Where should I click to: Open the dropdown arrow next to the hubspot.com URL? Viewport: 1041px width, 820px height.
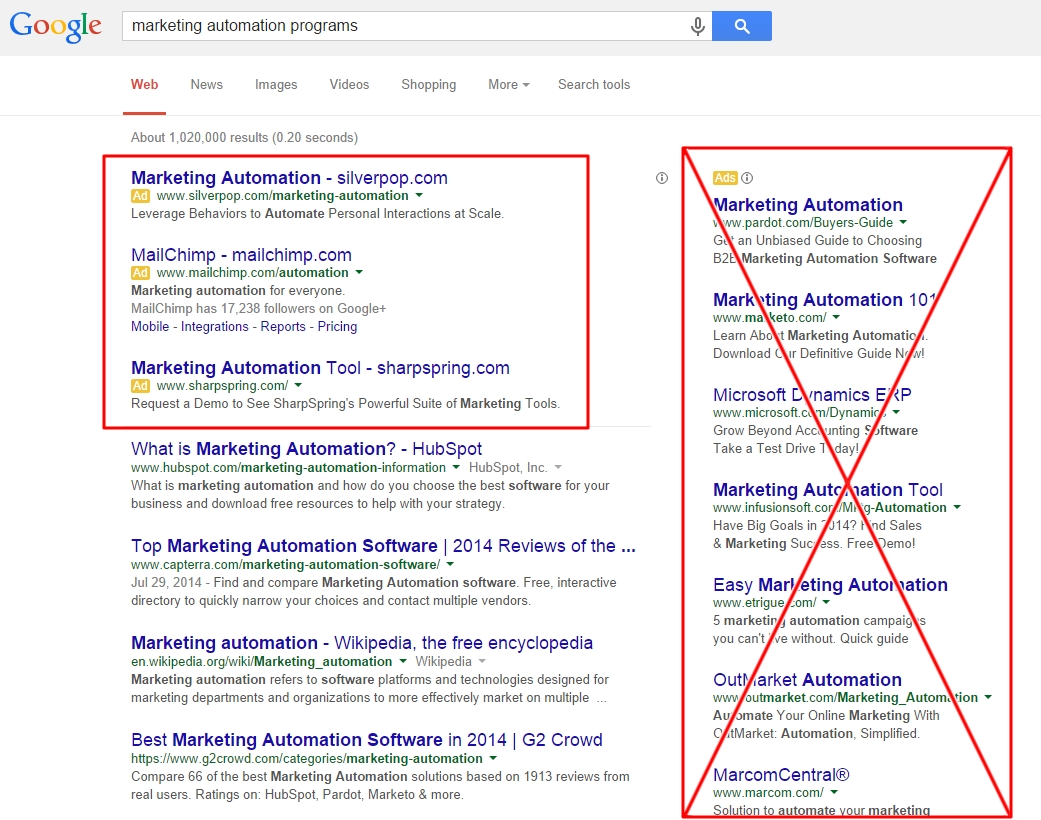(x=456, y=468)
